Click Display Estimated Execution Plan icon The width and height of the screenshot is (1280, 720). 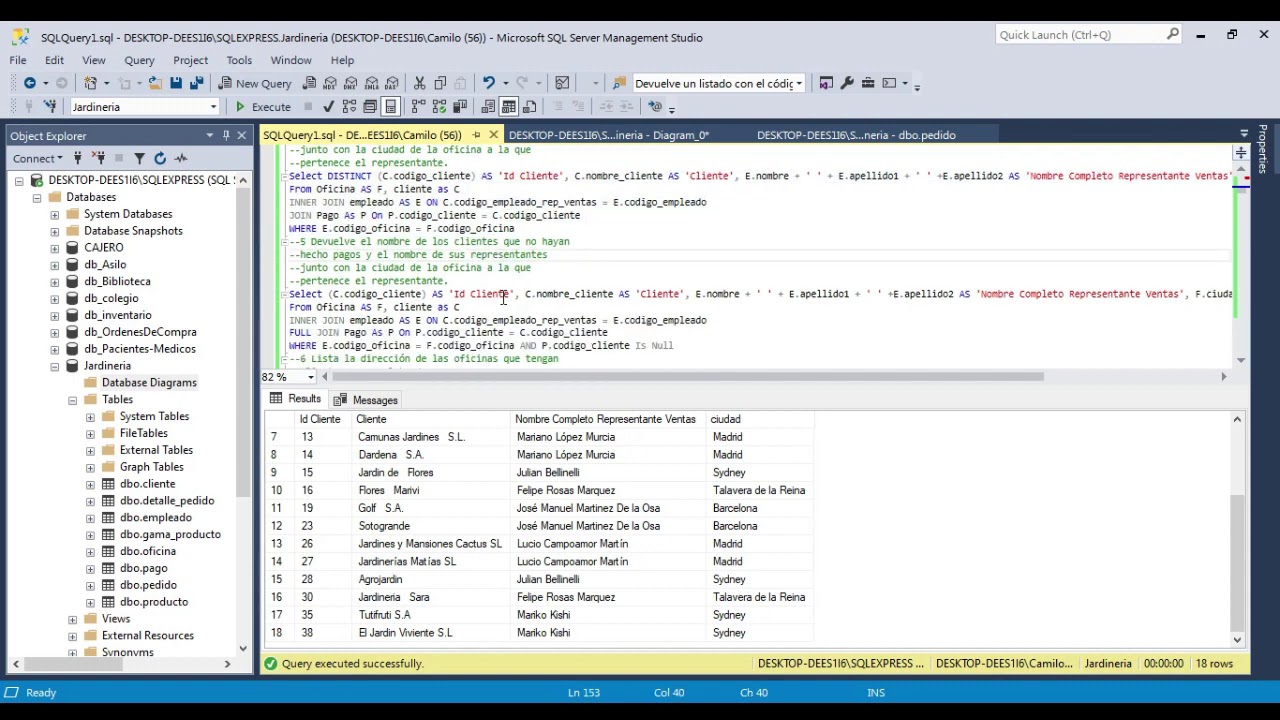coord(349,107)
